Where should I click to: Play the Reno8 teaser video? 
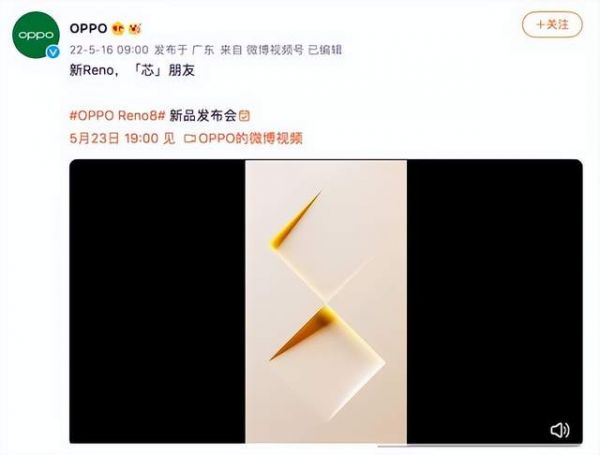click(326, 302)
